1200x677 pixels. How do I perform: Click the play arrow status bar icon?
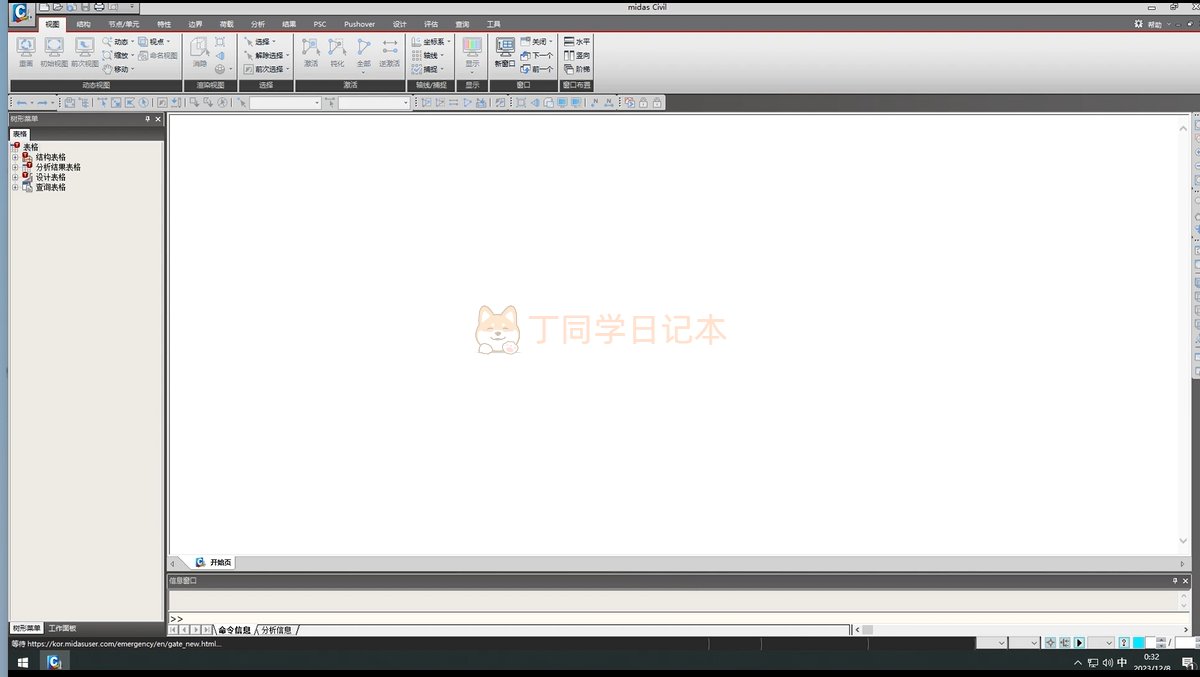pos(1079,642)
